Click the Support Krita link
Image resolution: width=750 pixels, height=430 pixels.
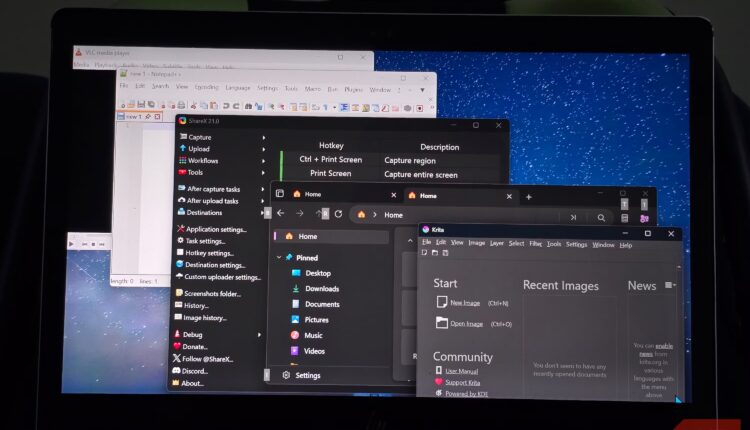coord(463,383)
